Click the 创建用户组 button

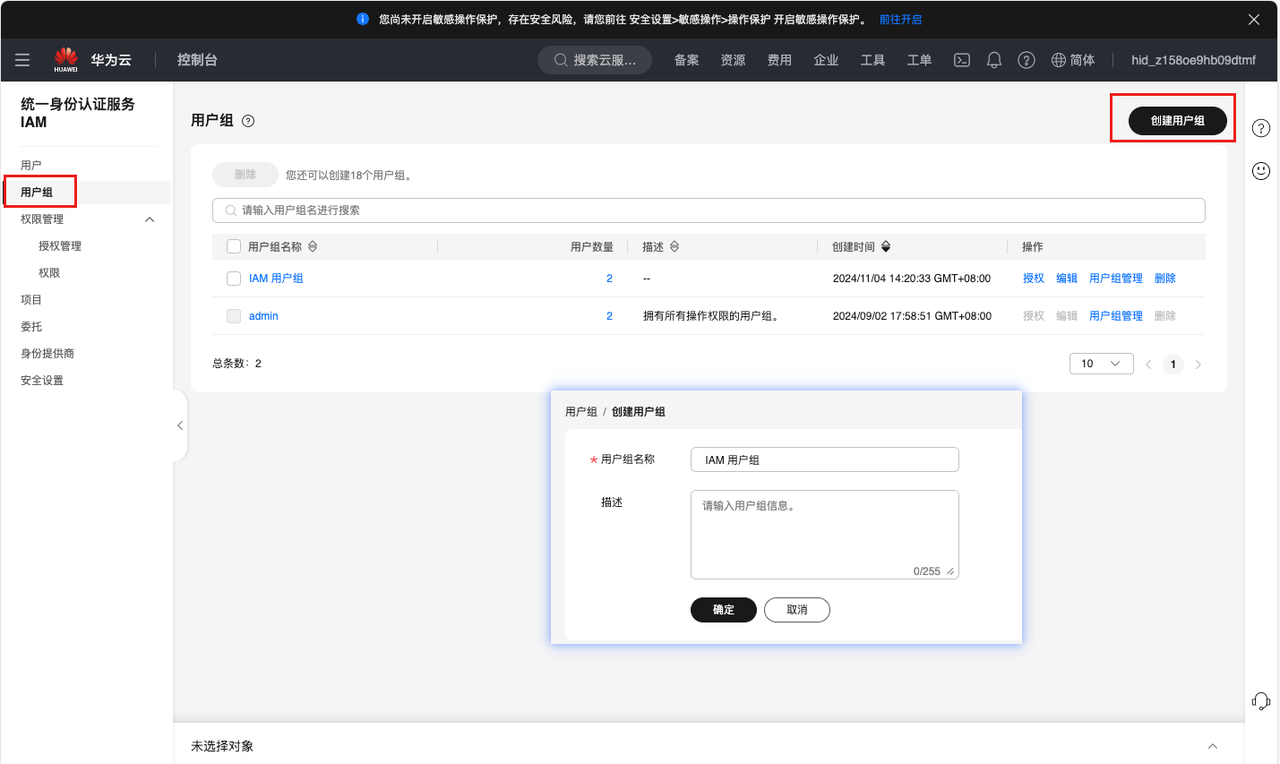pos(1177,120)
